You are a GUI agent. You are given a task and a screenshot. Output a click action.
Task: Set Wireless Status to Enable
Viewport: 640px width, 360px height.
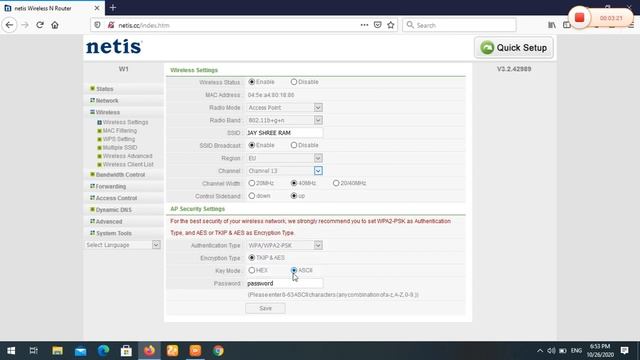[x=251, y=82]
